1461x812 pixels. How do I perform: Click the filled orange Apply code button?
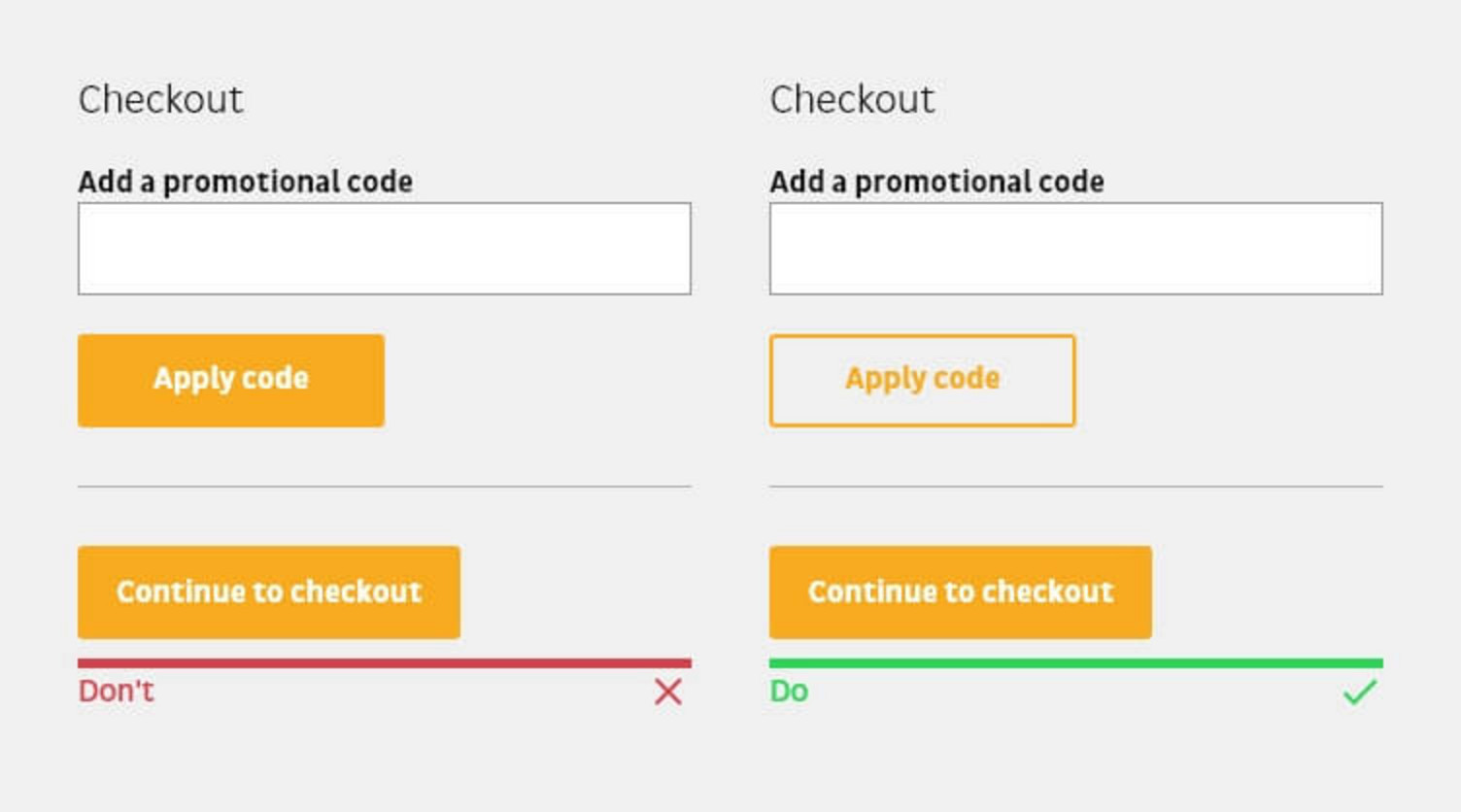[231, 381]
